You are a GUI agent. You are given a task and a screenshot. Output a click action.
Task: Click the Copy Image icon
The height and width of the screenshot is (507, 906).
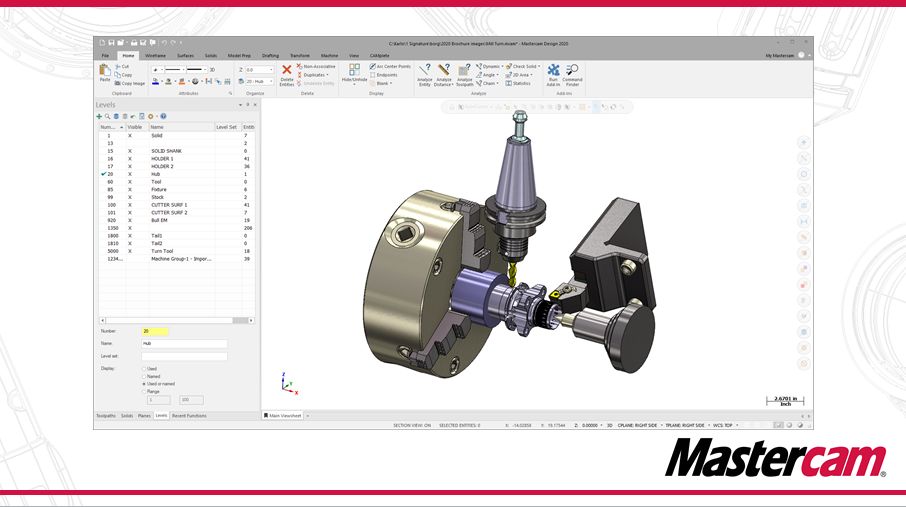click(117, 83)
